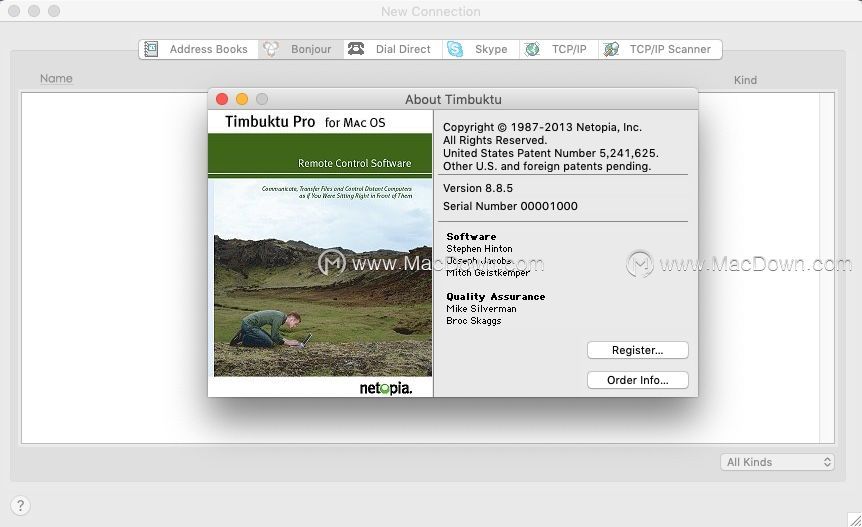Screen dimensions: 862x527
Task: Click the United States Patent Number line
Action: click(551, 153)
